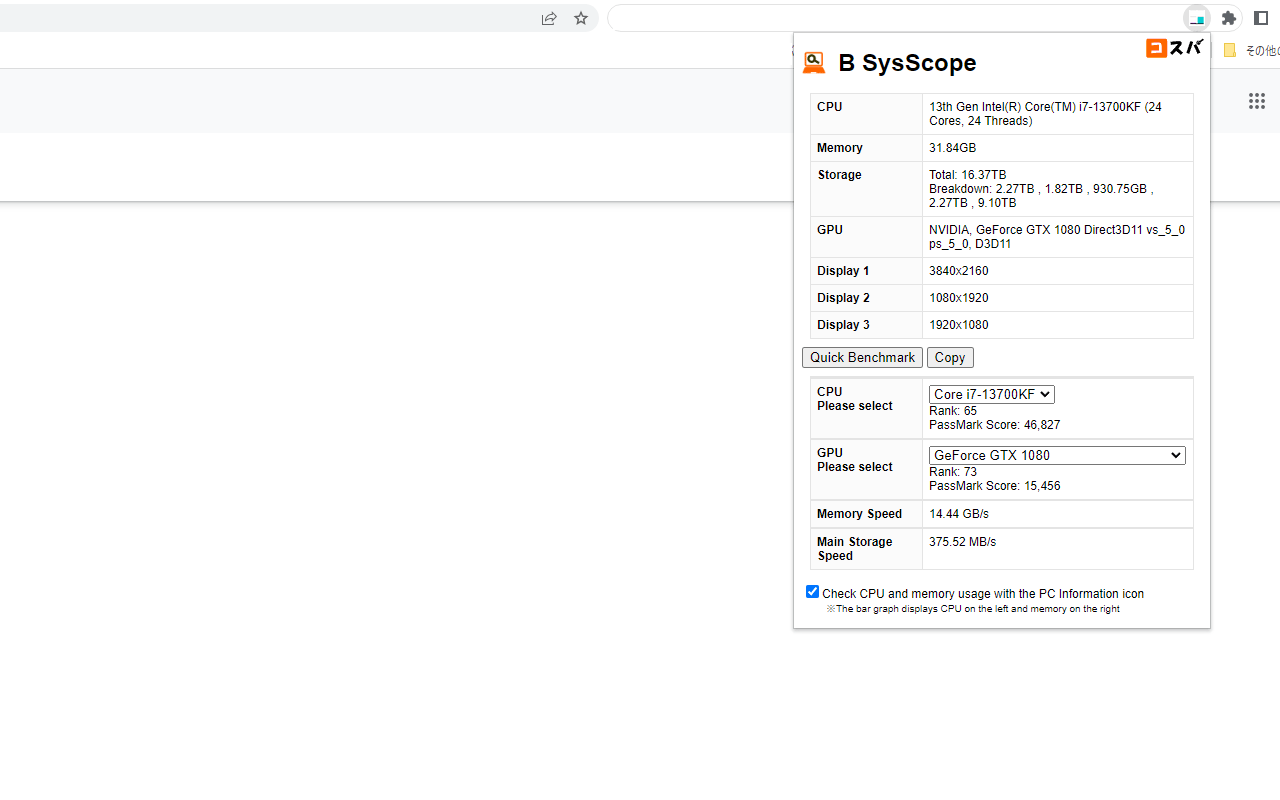Open the Core i7-13700KF CPU dropdown
1280x800 pixels.
[x=992, y=394]
